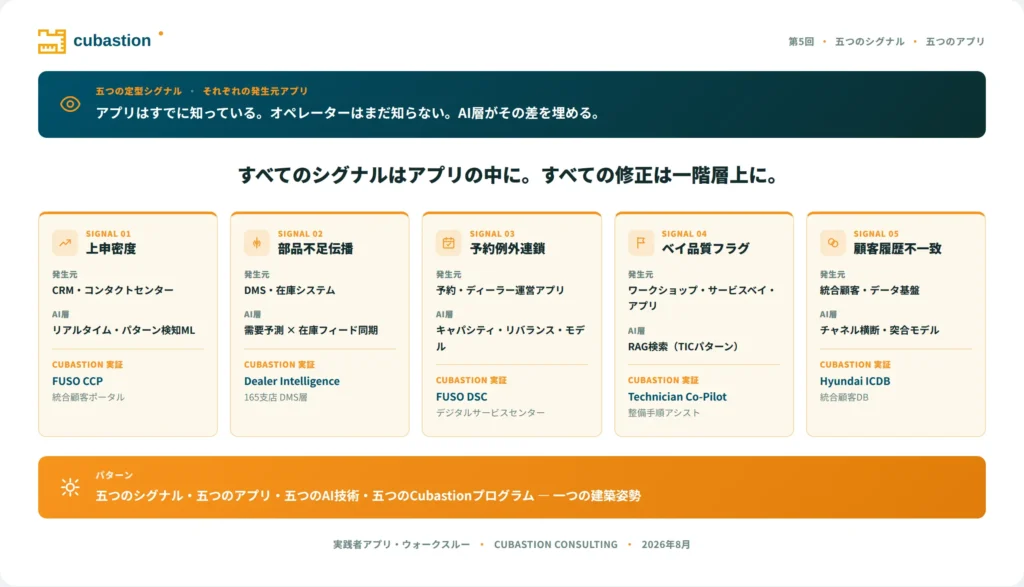Click the SIGNAL 03 label

(x=492, y=233)
